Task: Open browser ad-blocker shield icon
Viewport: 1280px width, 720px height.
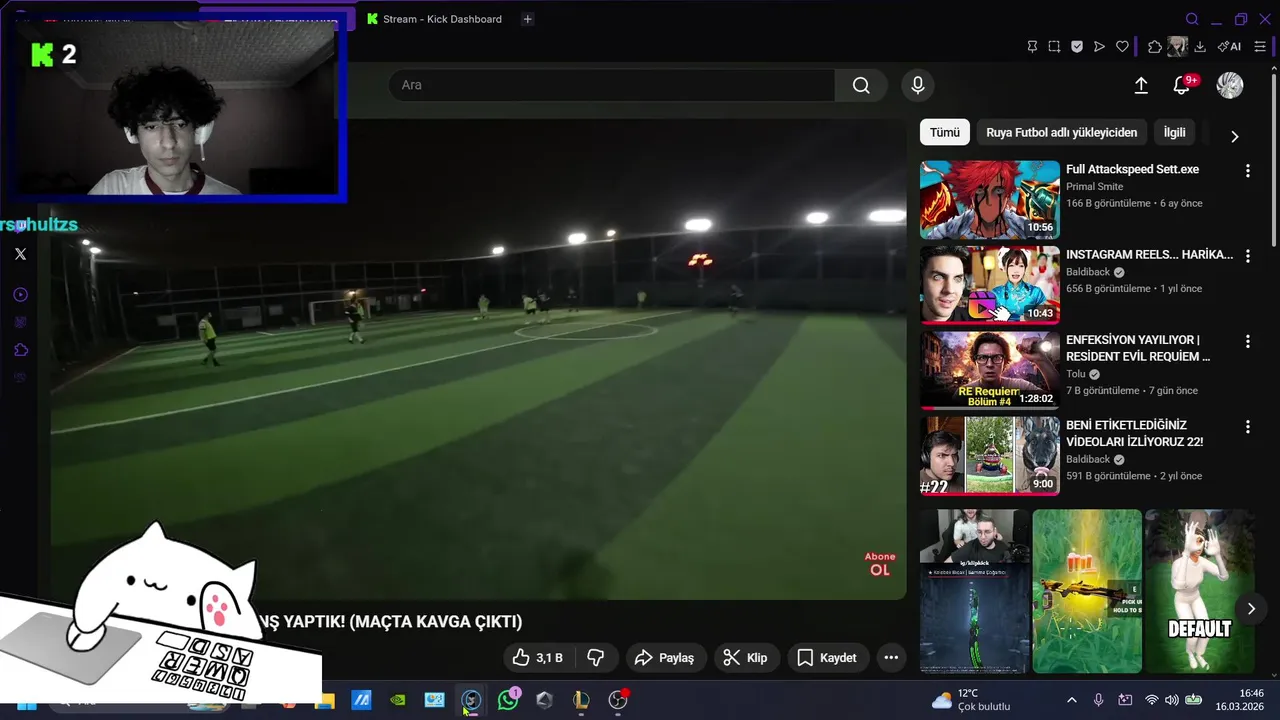Action: pos(1077,46)
